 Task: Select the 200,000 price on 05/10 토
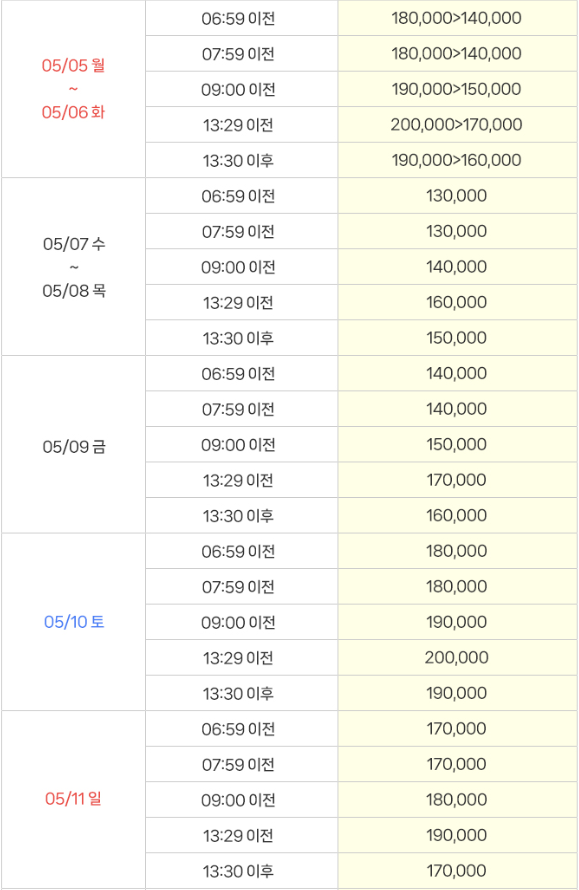[x=457, y=658]
